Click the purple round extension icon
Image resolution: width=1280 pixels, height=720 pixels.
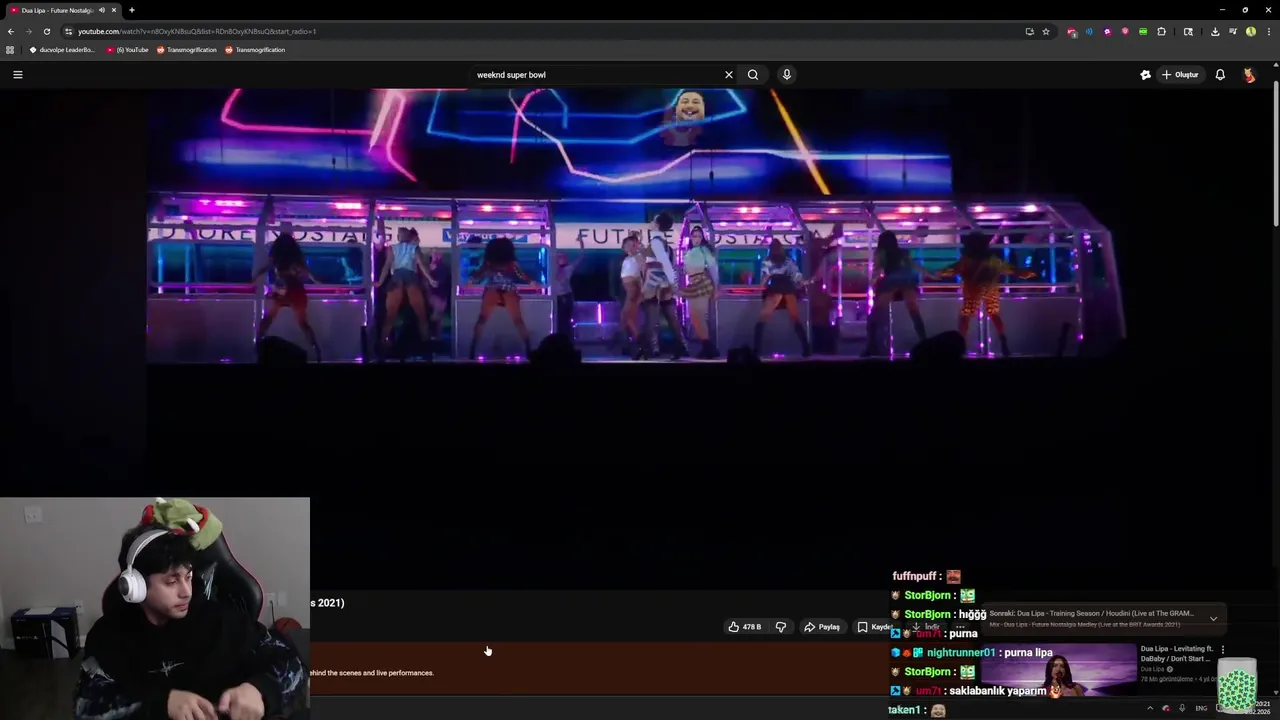[x=1107, y=31]
